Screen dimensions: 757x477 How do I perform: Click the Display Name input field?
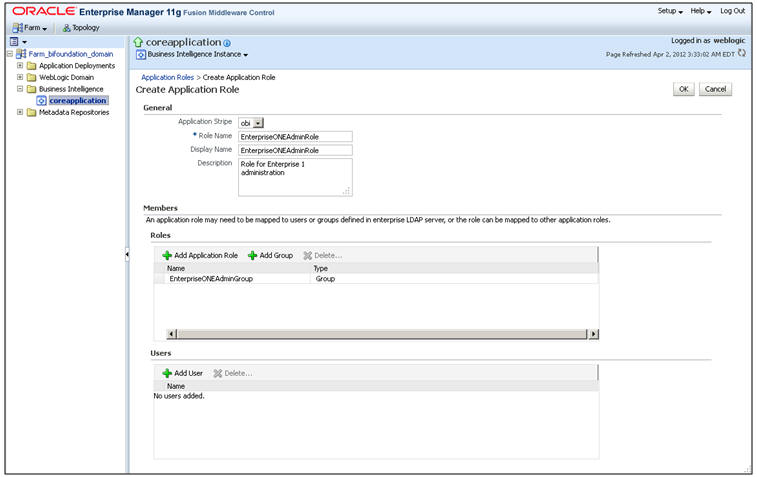(295, 150)
